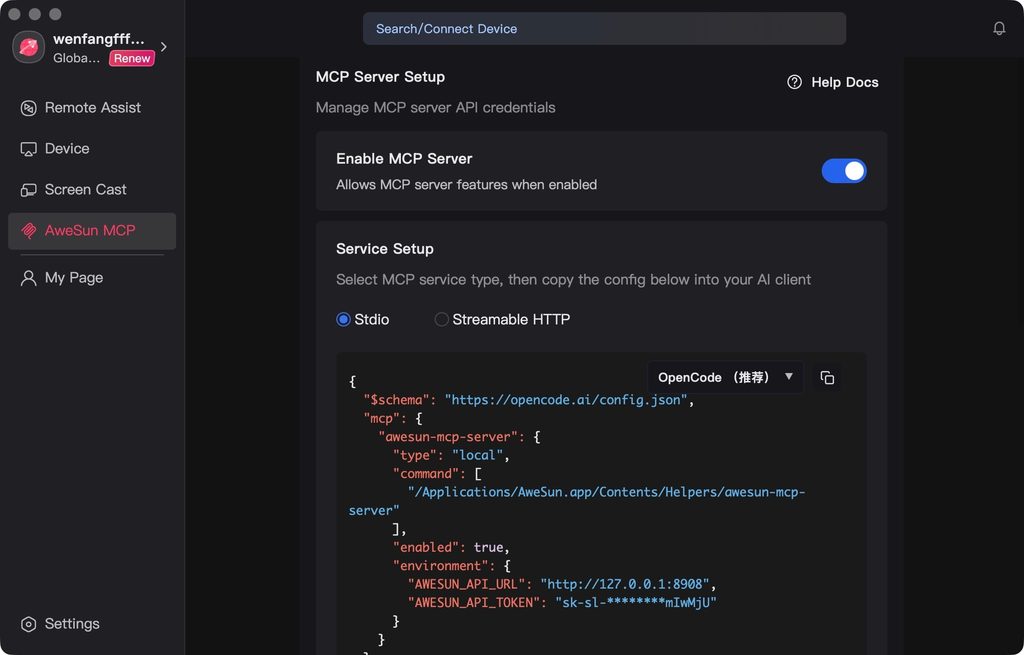Click the "enabled": true line
This screenshot has width=1024, height=655.
[x=451, y=547]
